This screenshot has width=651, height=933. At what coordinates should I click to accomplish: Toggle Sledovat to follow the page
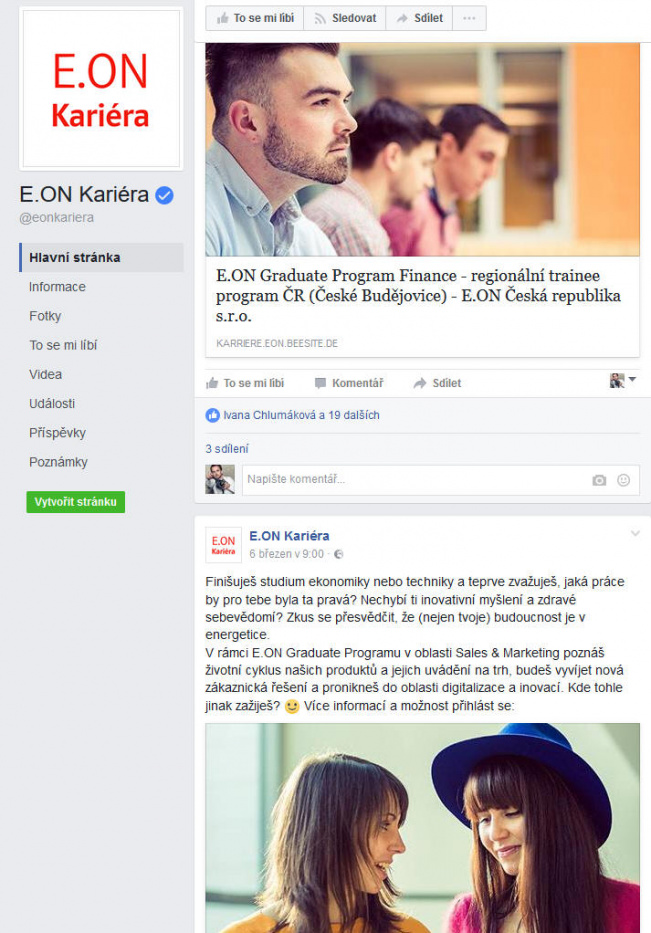point(345,18)
